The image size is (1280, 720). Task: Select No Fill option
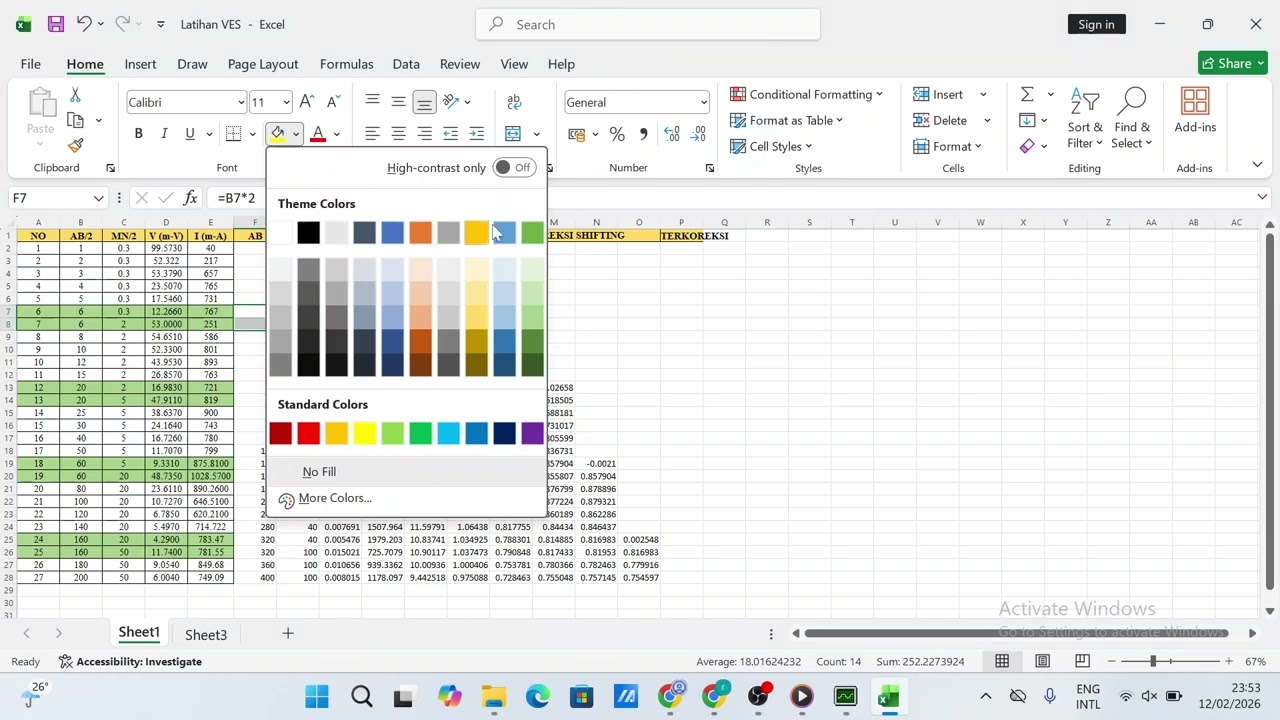point(319,472)
